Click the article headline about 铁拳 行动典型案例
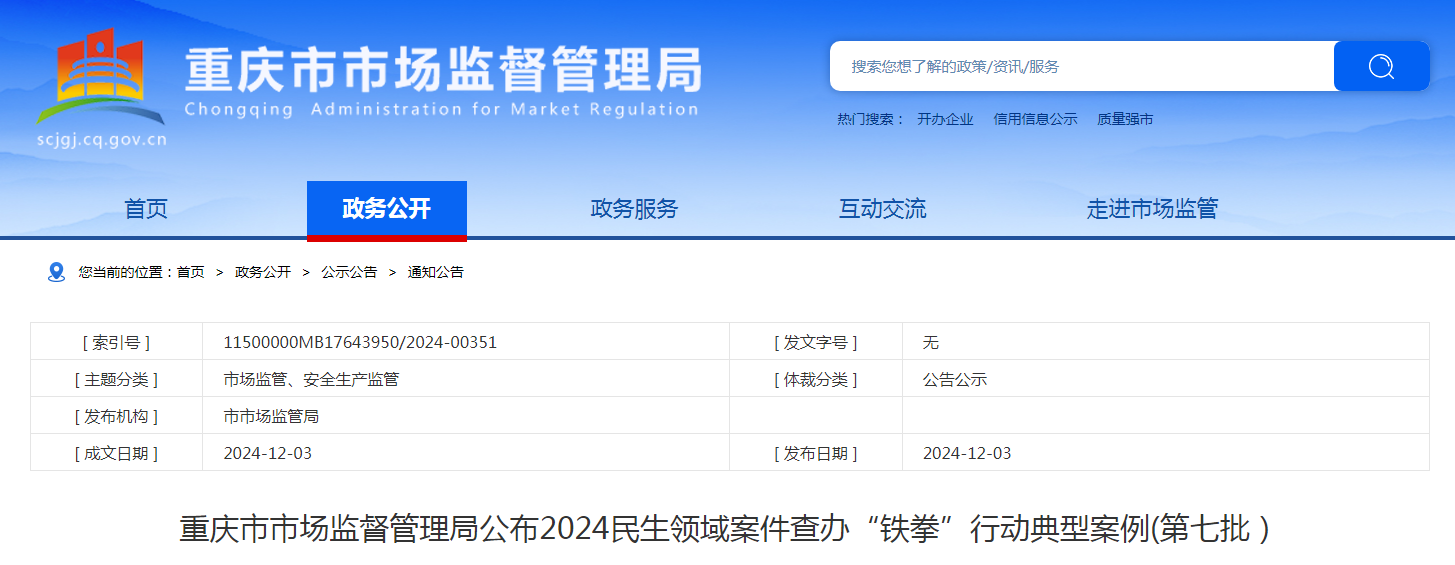 pyautogui.click(x=725, y=529)
